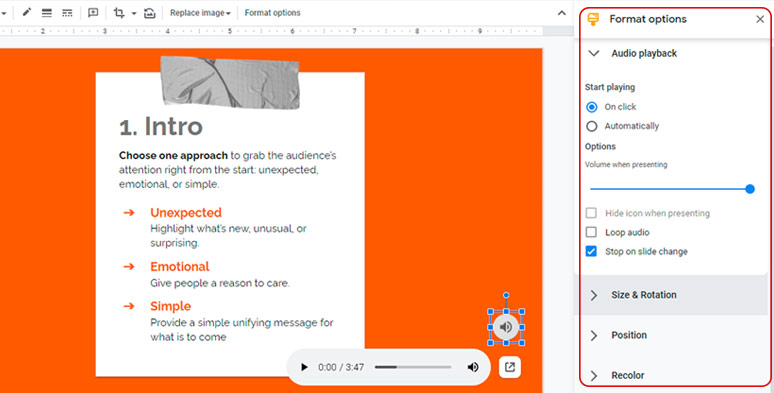The width and height of the screenshot is (774, 393).
Task: Collapse the toolbar with the up chevron
Action: [x=561, y=13]
